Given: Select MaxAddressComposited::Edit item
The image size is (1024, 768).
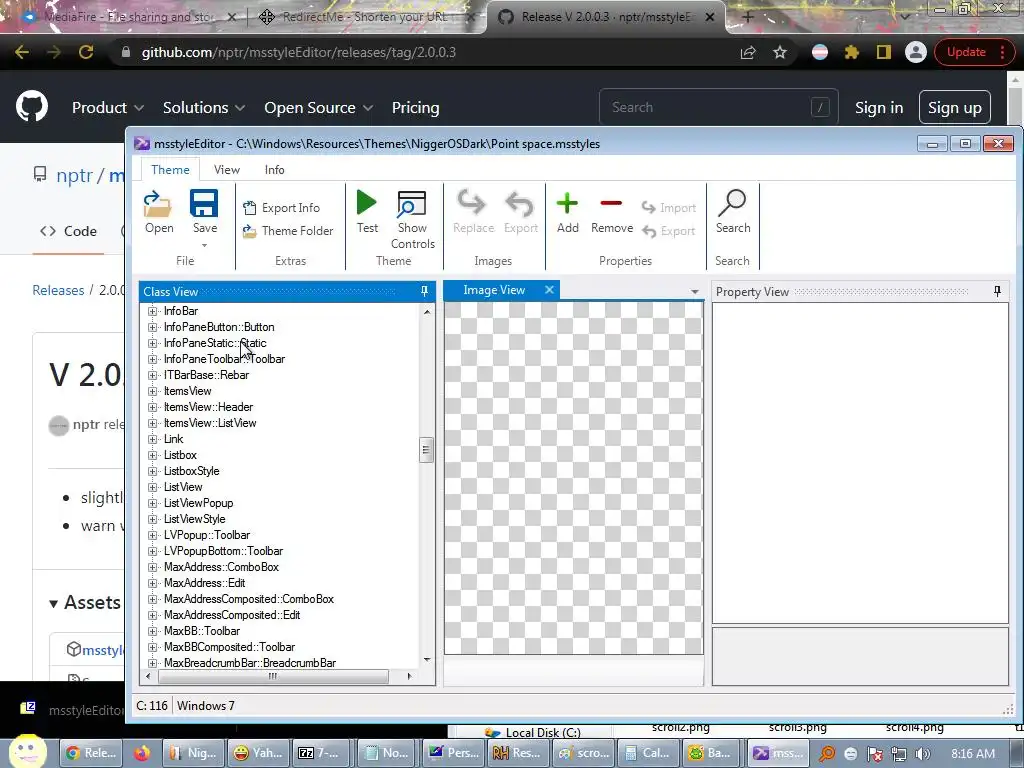Looking at the screenshot, I should [232, 615].
